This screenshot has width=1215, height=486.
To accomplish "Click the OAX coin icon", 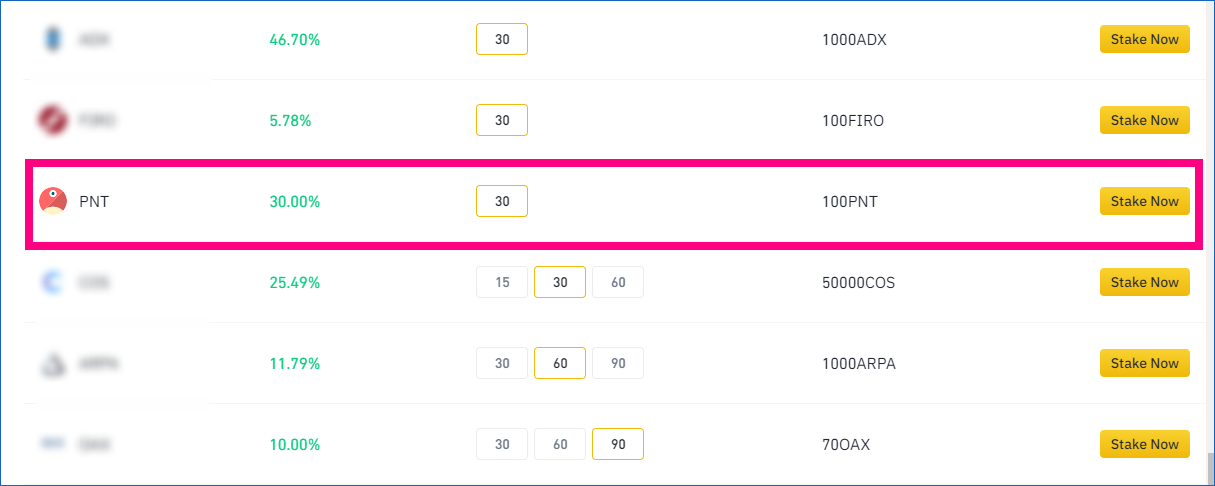I will 52,444.
